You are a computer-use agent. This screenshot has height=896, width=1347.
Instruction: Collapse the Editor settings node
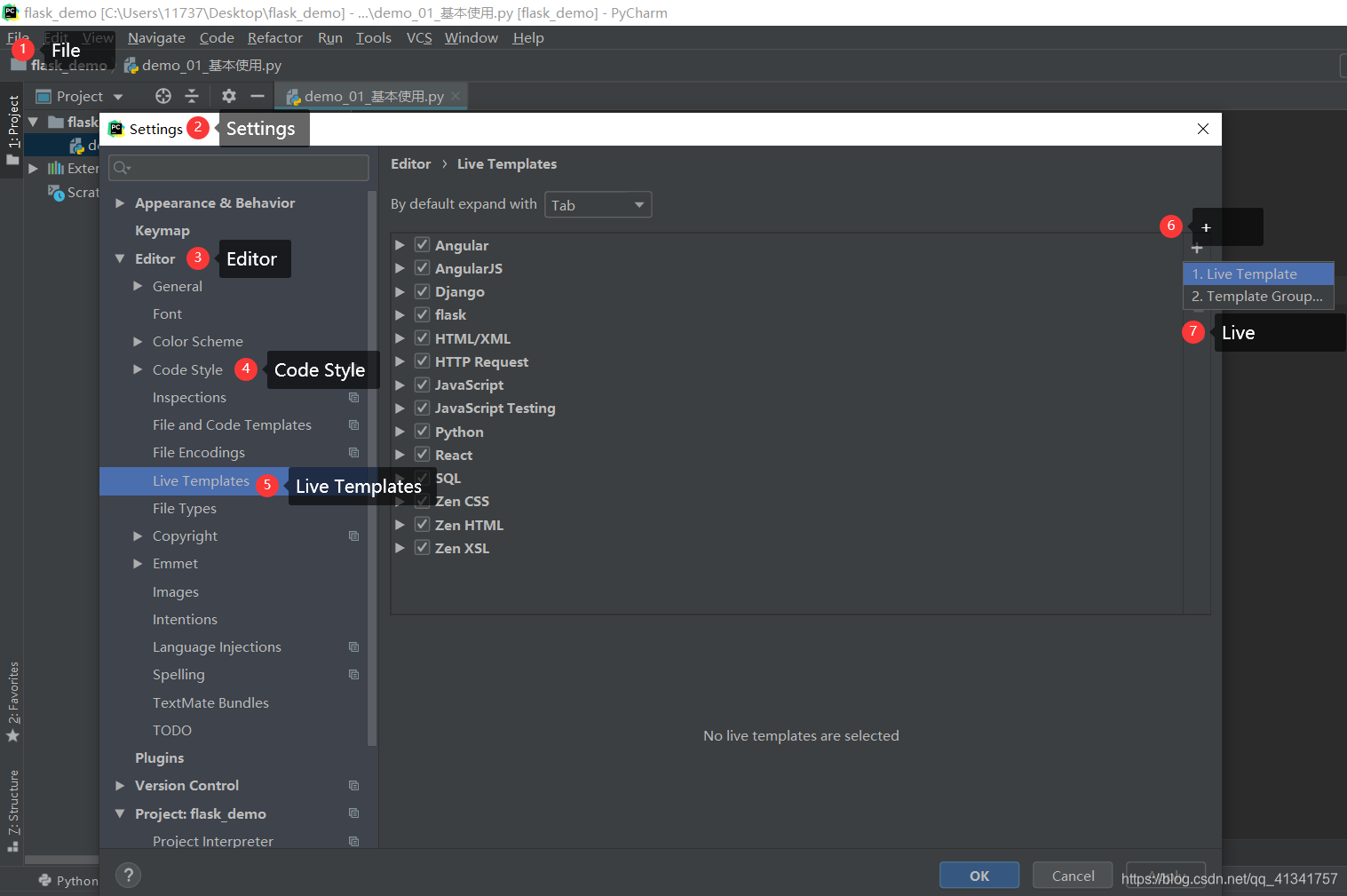pos(120,259)
